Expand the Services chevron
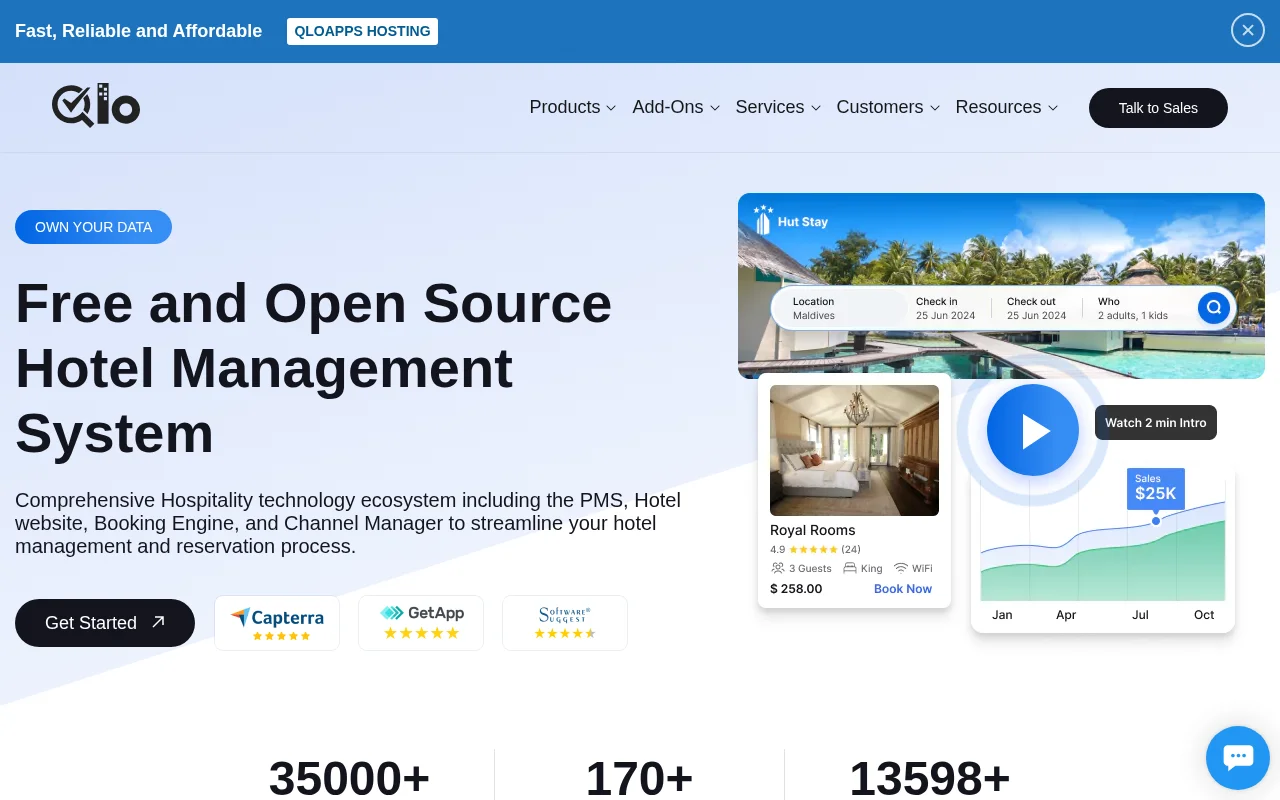Viewport: 1280px width, 800px height. pyautogui.click(x=816, y=108)
